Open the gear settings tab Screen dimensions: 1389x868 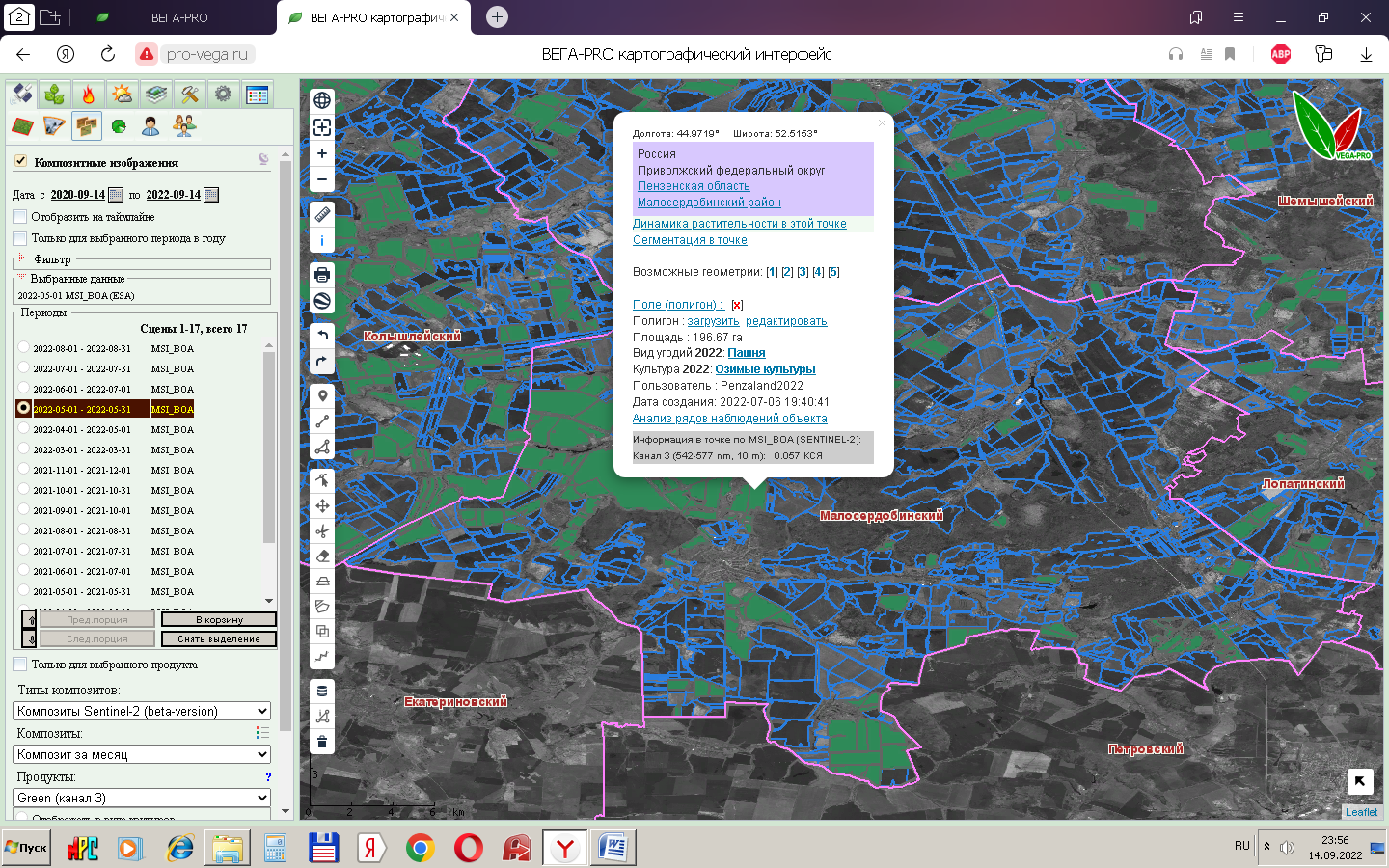pos(224,94)
